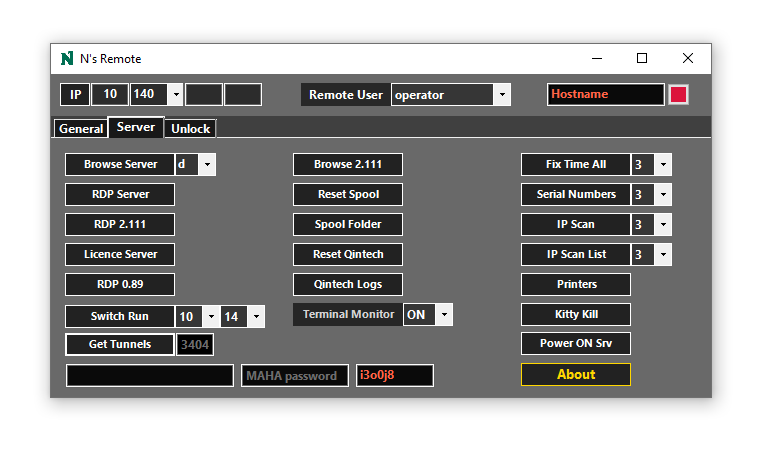Click the IP label button

75,95
